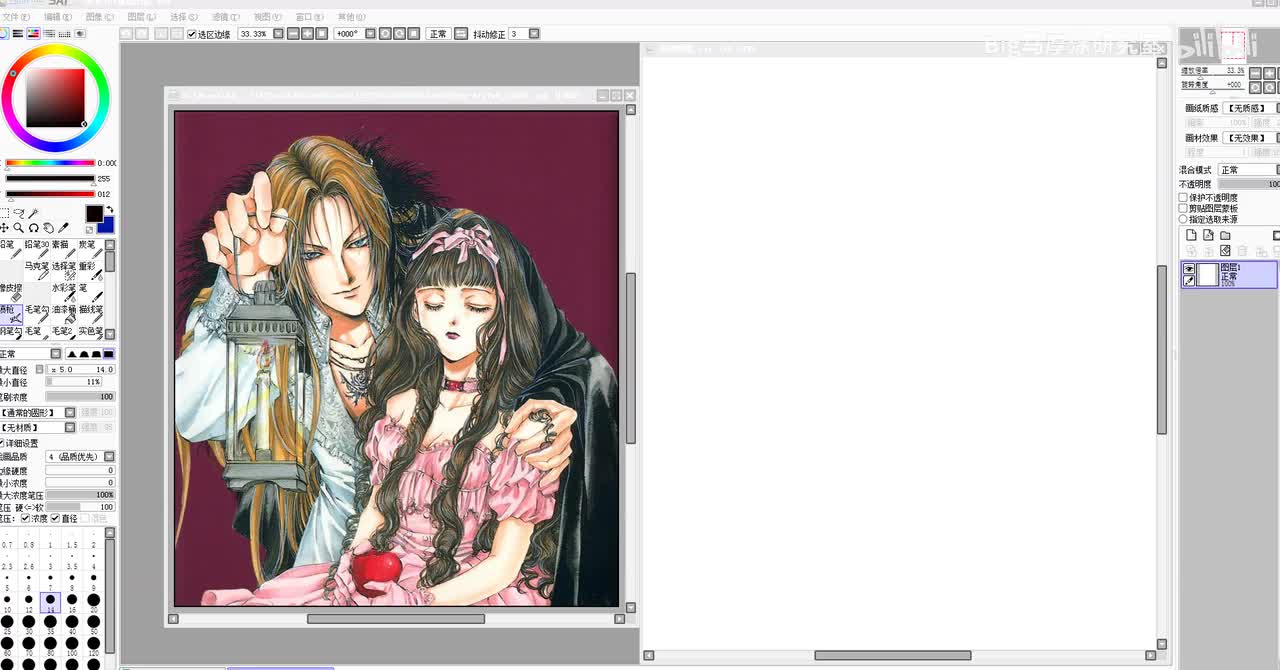
Task: Flip view horizontally in top toolbar
Action: coord(461,34)
